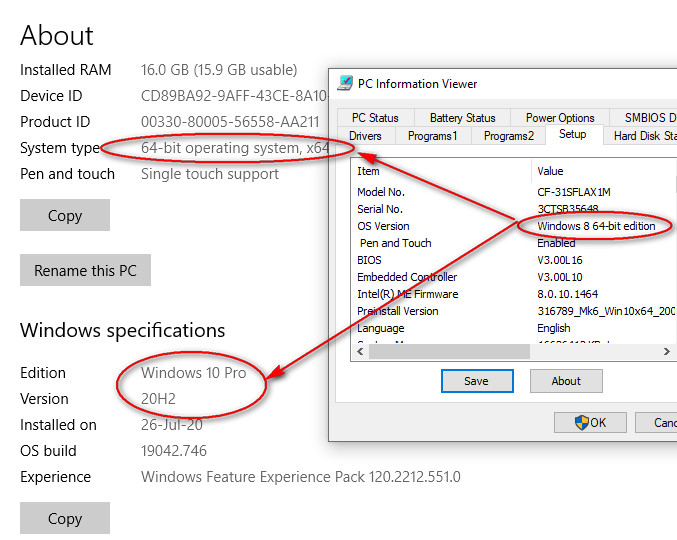Select the BIOS row
This screenshot has width=677, height=540.
pos(514,260)
